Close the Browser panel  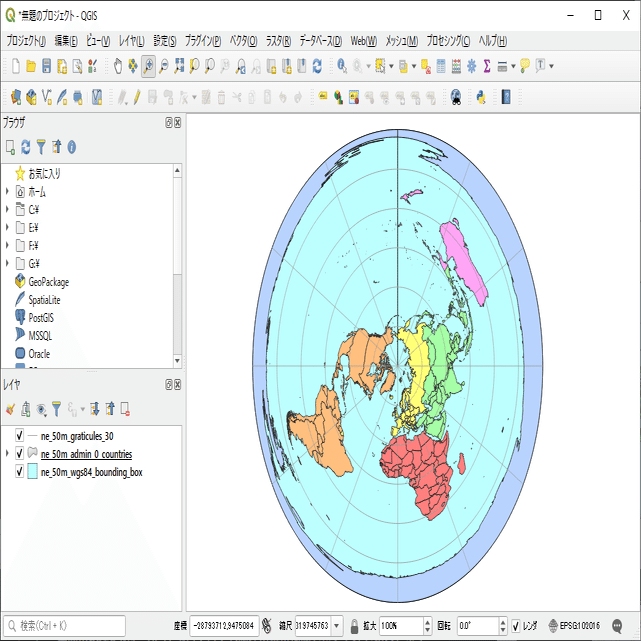(178, 123)
